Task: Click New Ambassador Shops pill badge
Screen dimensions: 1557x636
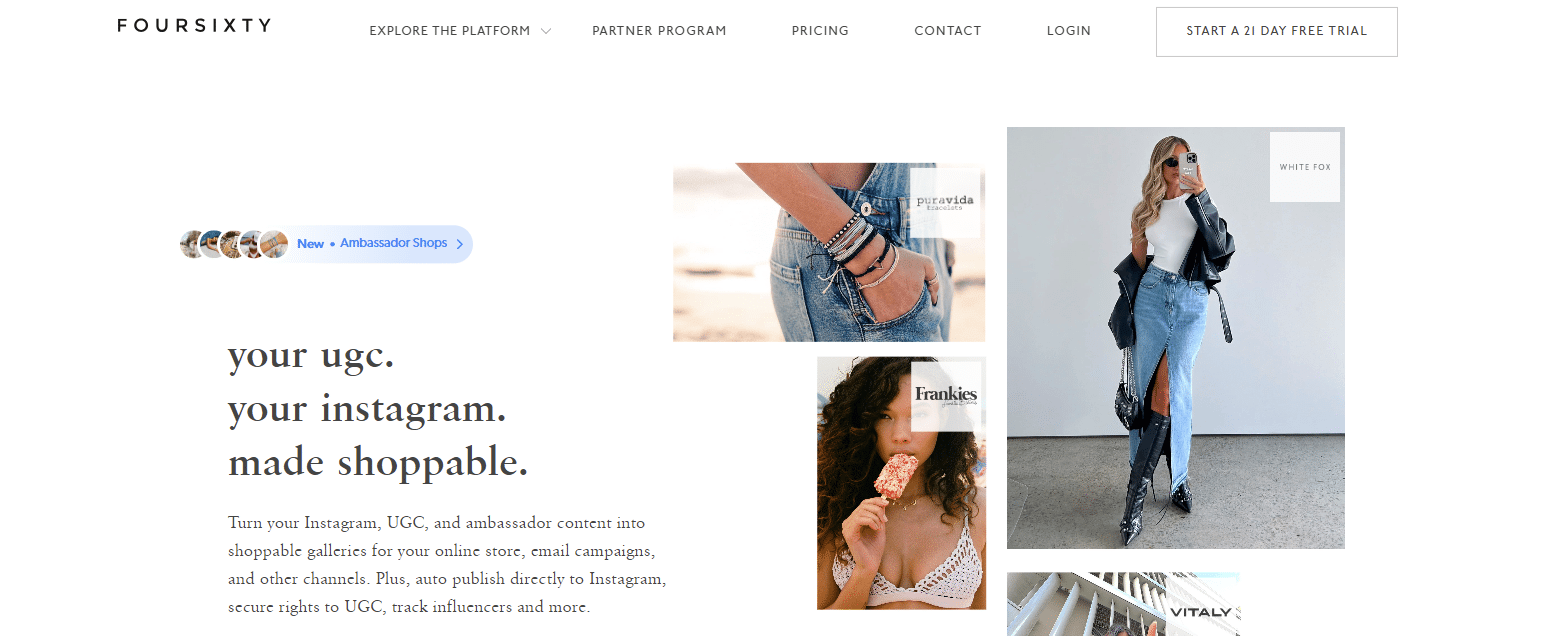Action: [326, 244]
